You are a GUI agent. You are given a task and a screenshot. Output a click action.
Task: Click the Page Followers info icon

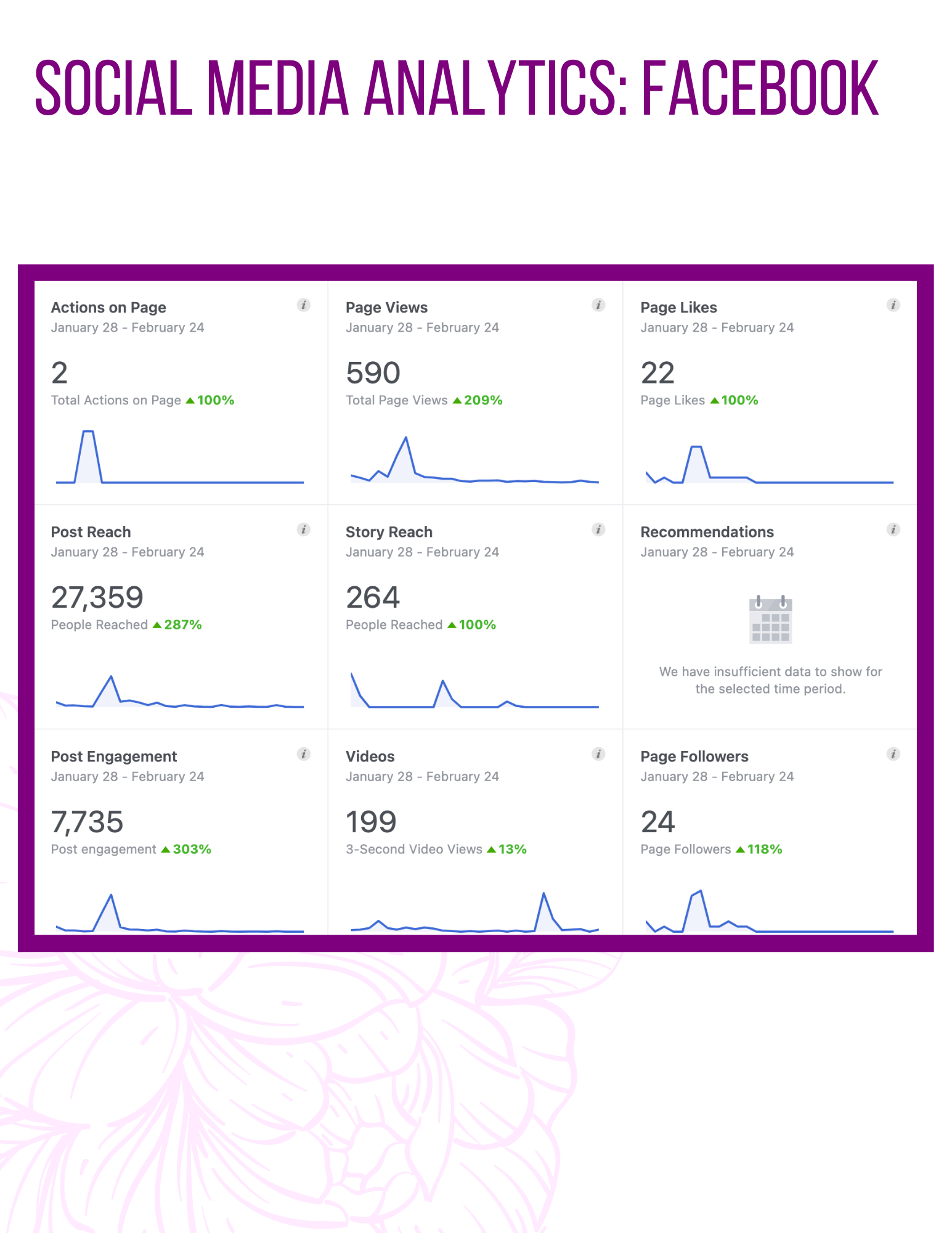[893, 753]
